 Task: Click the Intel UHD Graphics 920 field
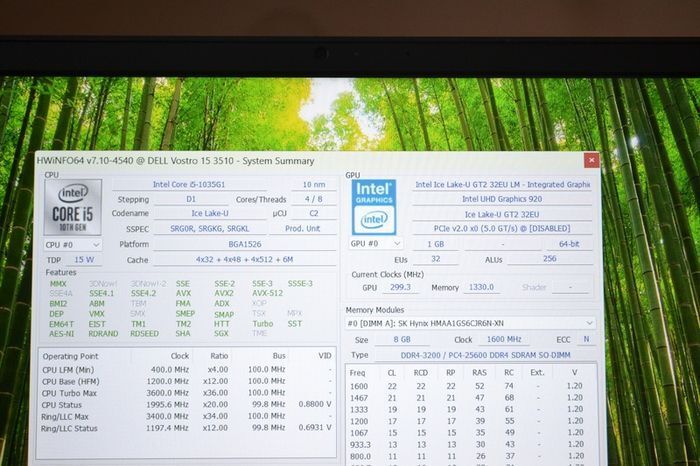(x=502, y=199)
